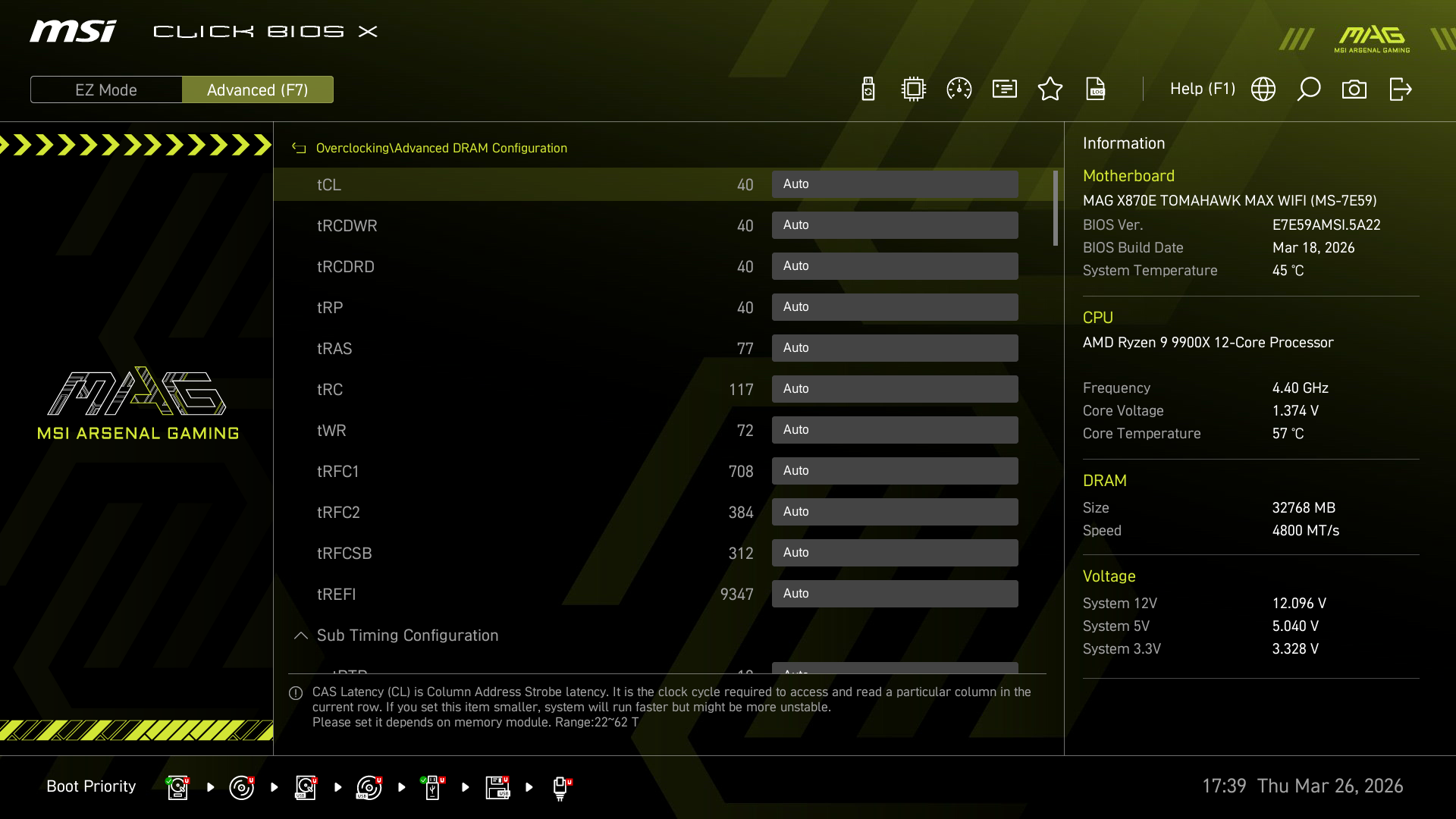Viewport: 1456px width, 819px height.
Task: Open the Hardware Monitor gauge icon
Action: (959, 89)
